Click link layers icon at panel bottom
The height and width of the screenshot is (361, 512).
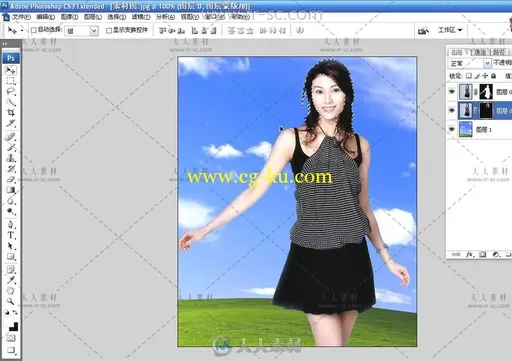tap(456, 254)
